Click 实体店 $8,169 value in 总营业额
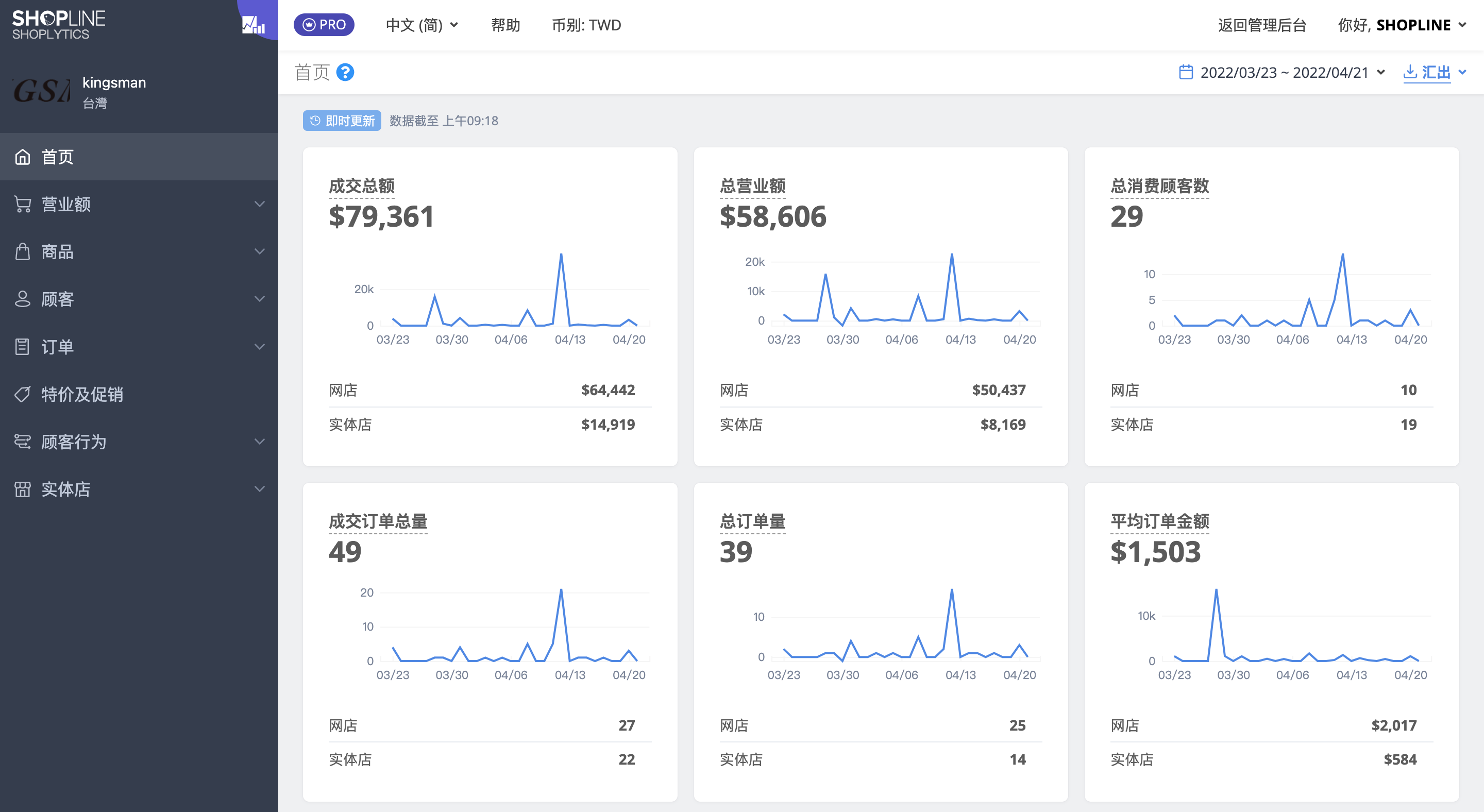The width and height of the screenshot is (1484, 812). pos(1003,425)
